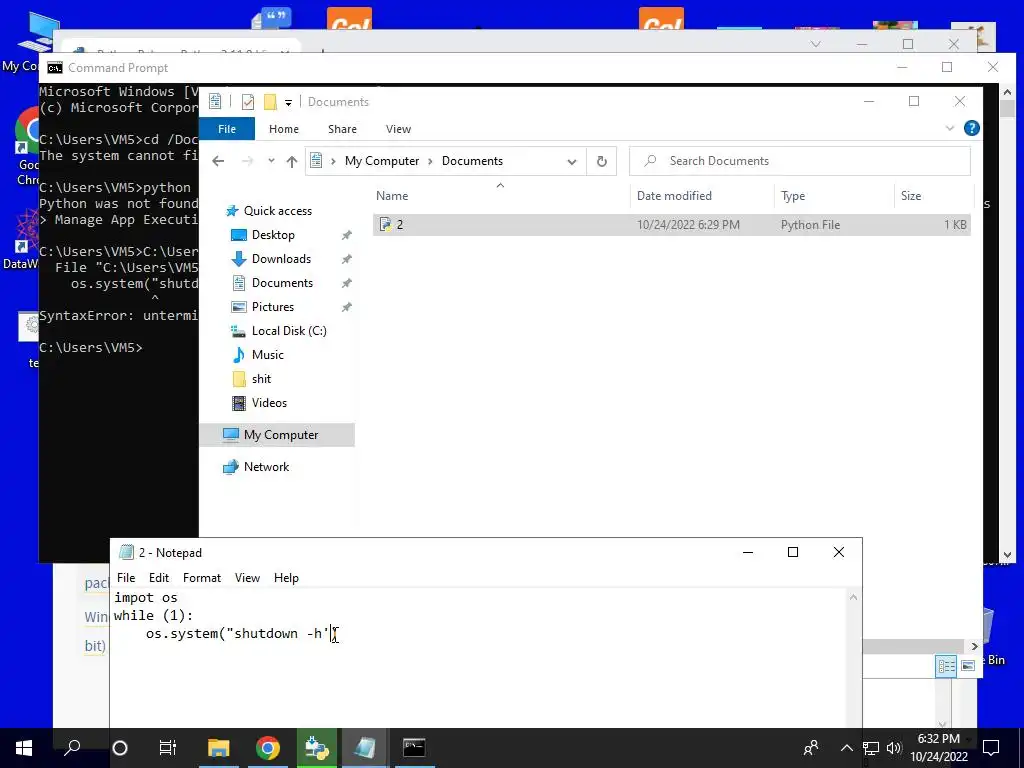Switch to Command Prompt via taskbar icon
Screen dimensions: 1024x768
[414, 748]
